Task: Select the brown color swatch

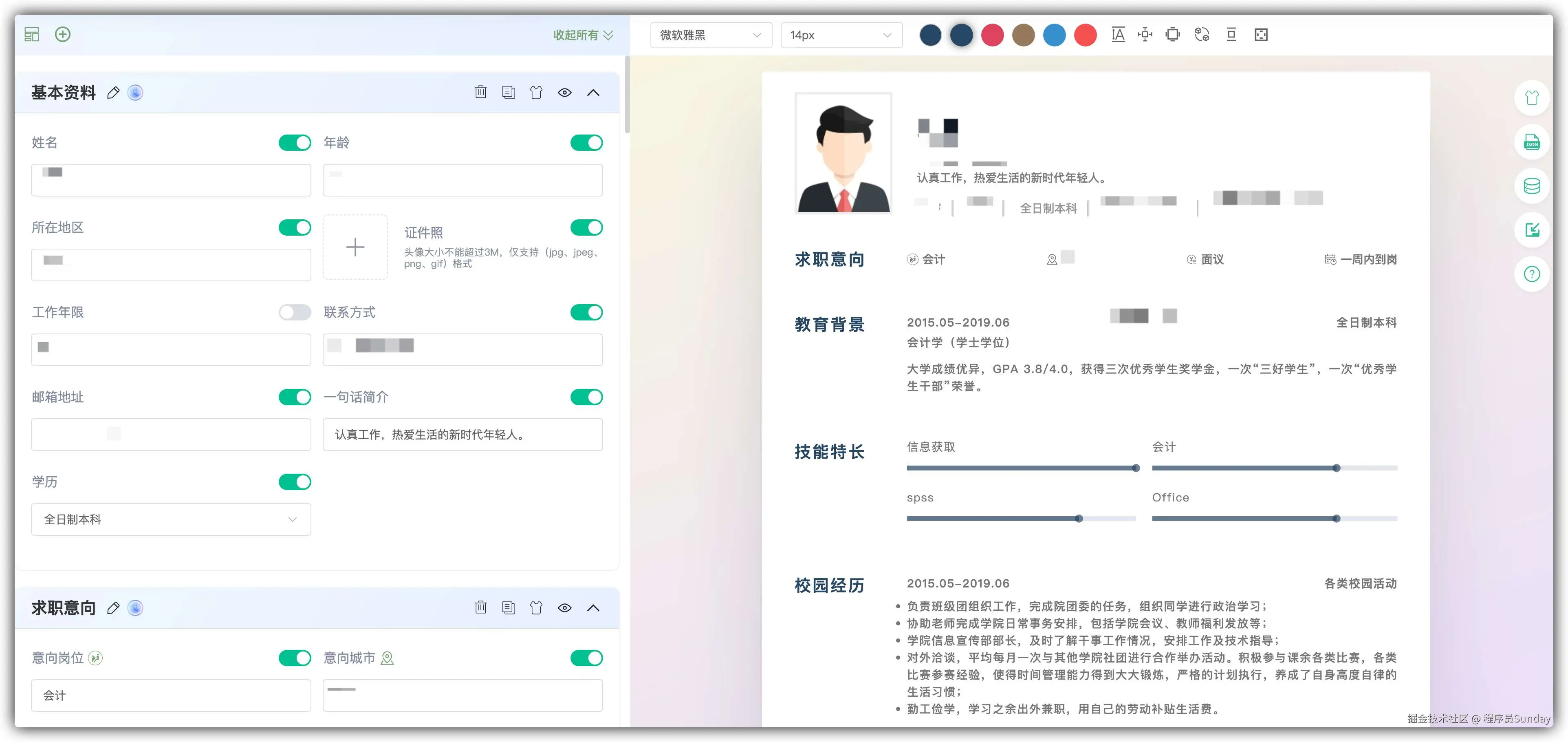Action: (x=1023, y=35)
